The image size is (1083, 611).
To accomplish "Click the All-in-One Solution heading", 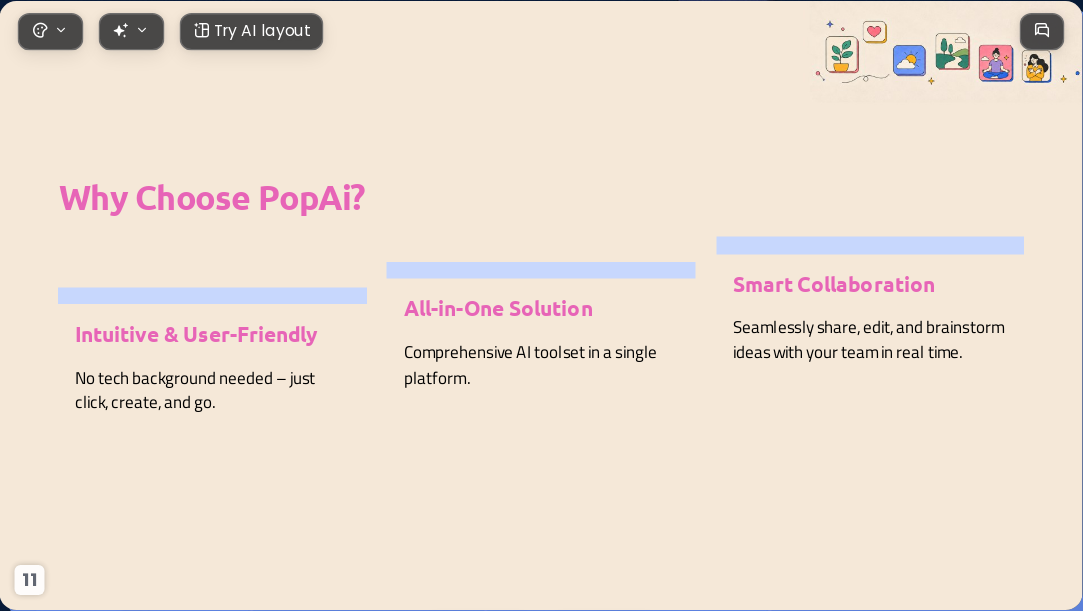I will [x=498, y=309].
